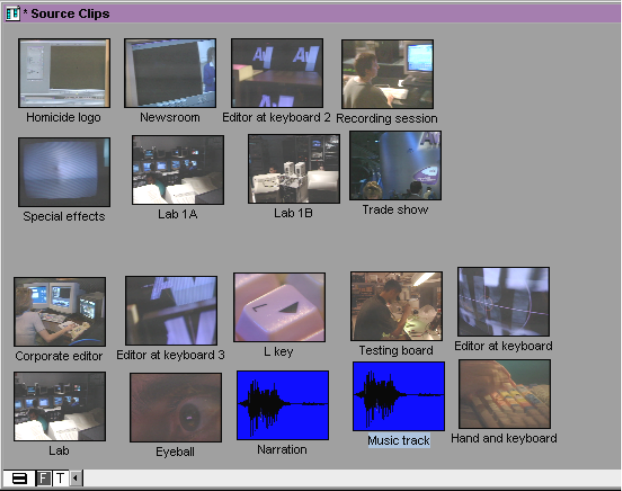622x491 pixels.
Task: Select the Homicide logo clip thumbnail
Action: tap(64, 73)
